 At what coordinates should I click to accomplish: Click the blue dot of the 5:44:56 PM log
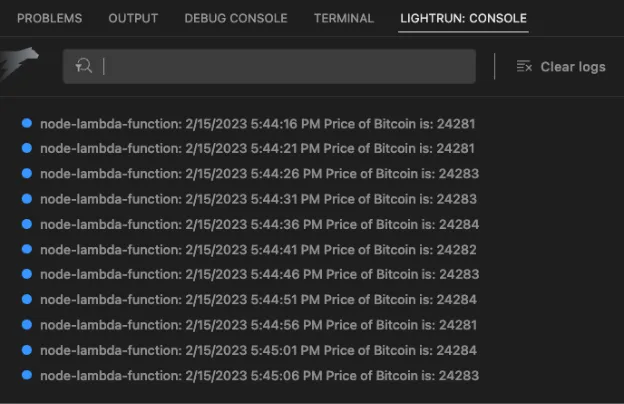coord(27,324)
